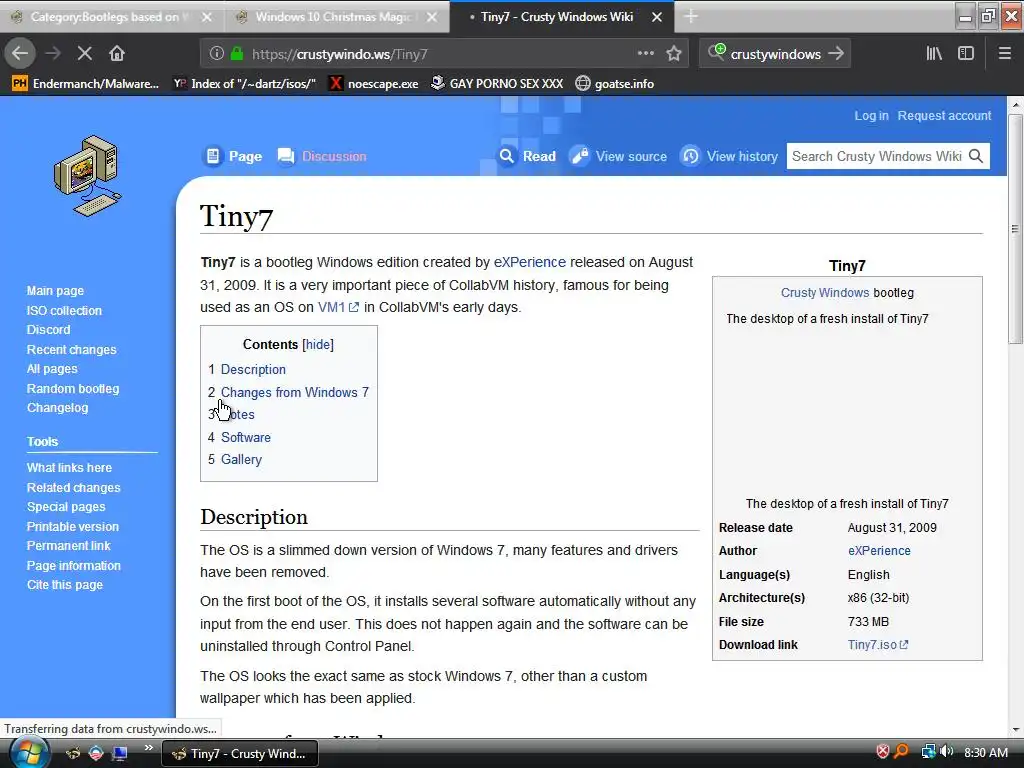Open the VM1 external link
Image resolution: width=1024 pixels, height=768 pixels.
[338, 307]
